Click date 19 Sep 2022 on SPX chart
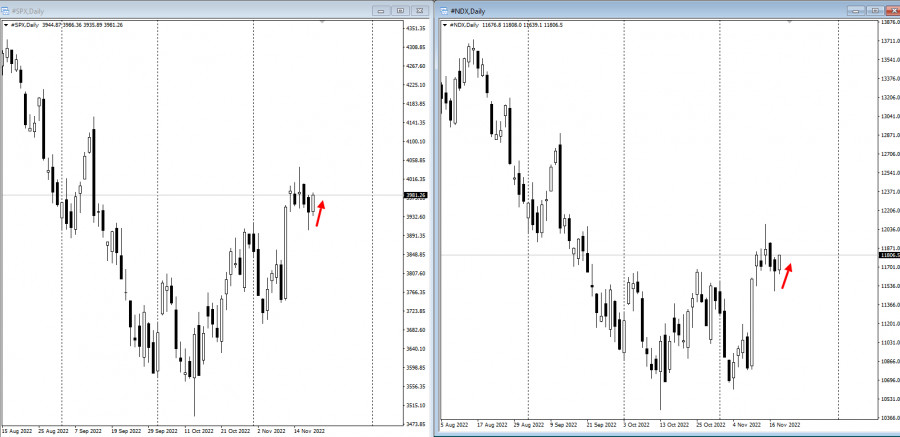 [x=126, y=430]
